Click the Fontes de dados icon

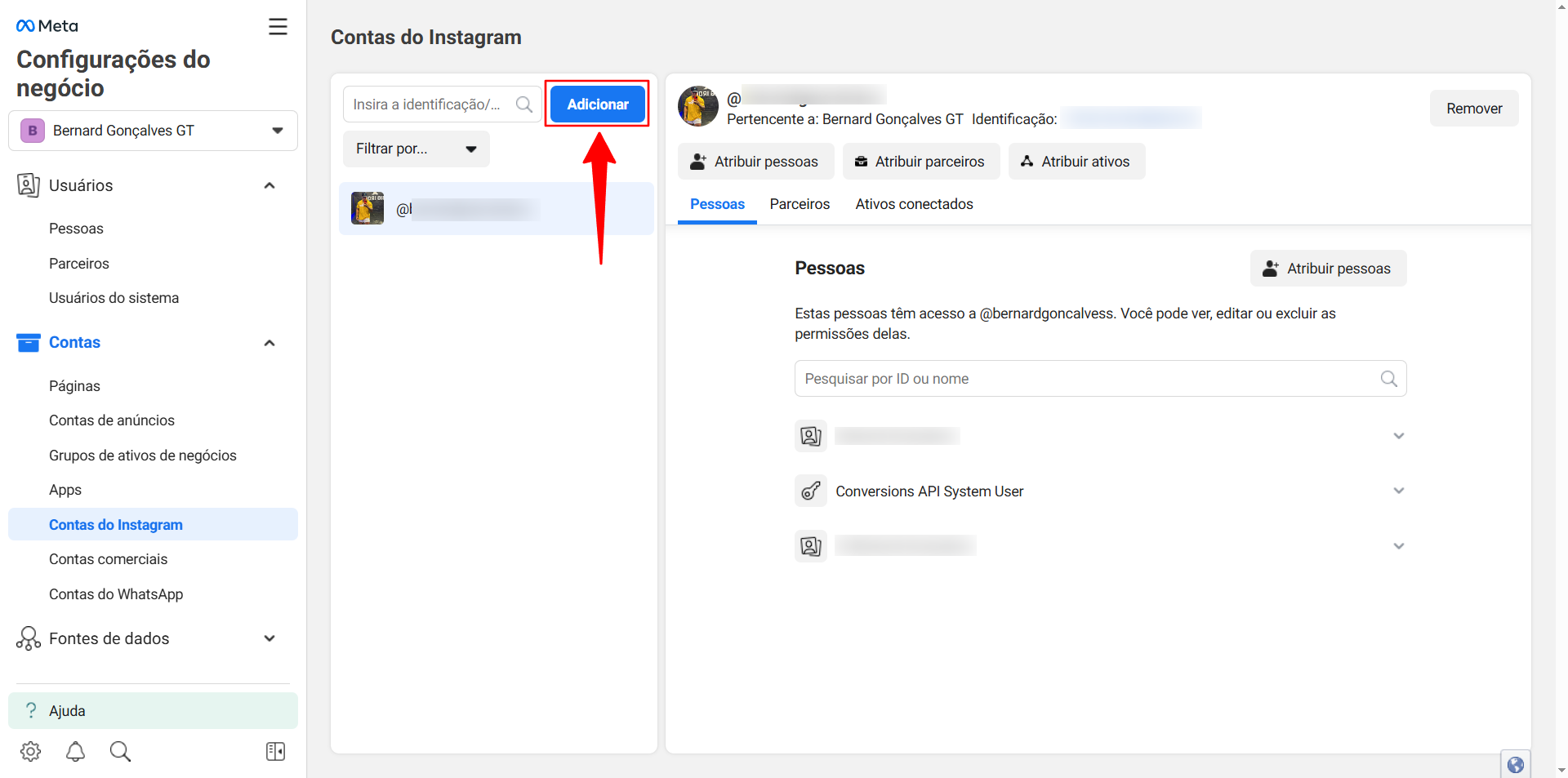pyautogui.click(x=28, y=638)
